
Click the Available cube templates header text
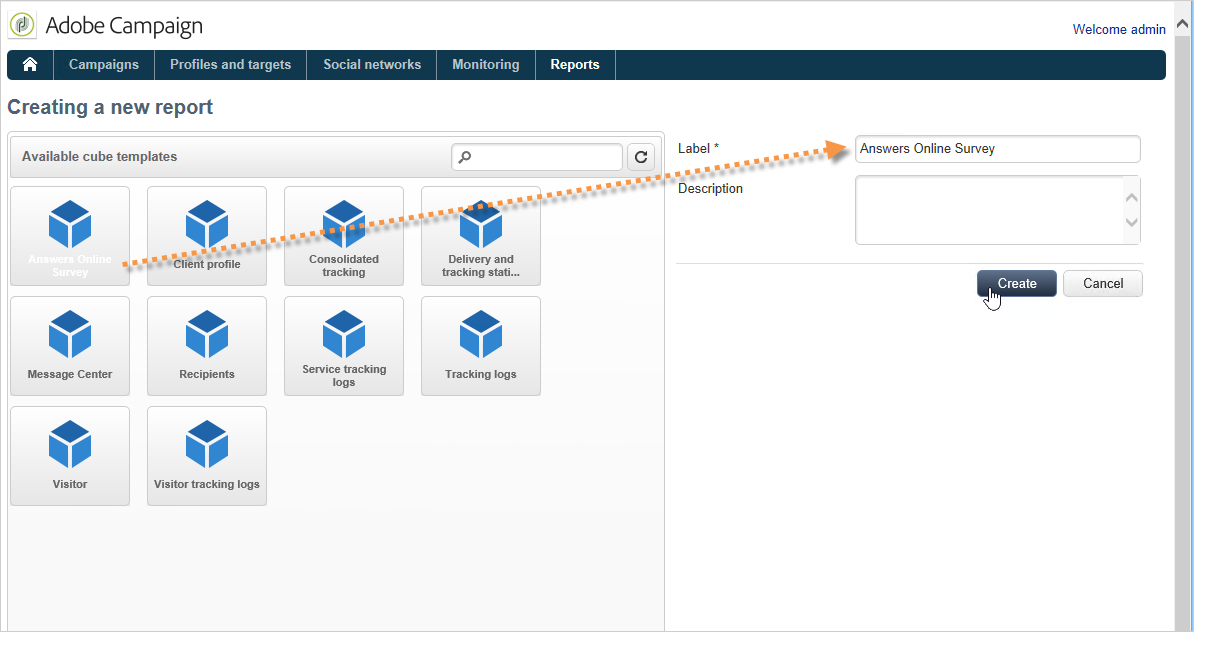click(x=99, y=157)
